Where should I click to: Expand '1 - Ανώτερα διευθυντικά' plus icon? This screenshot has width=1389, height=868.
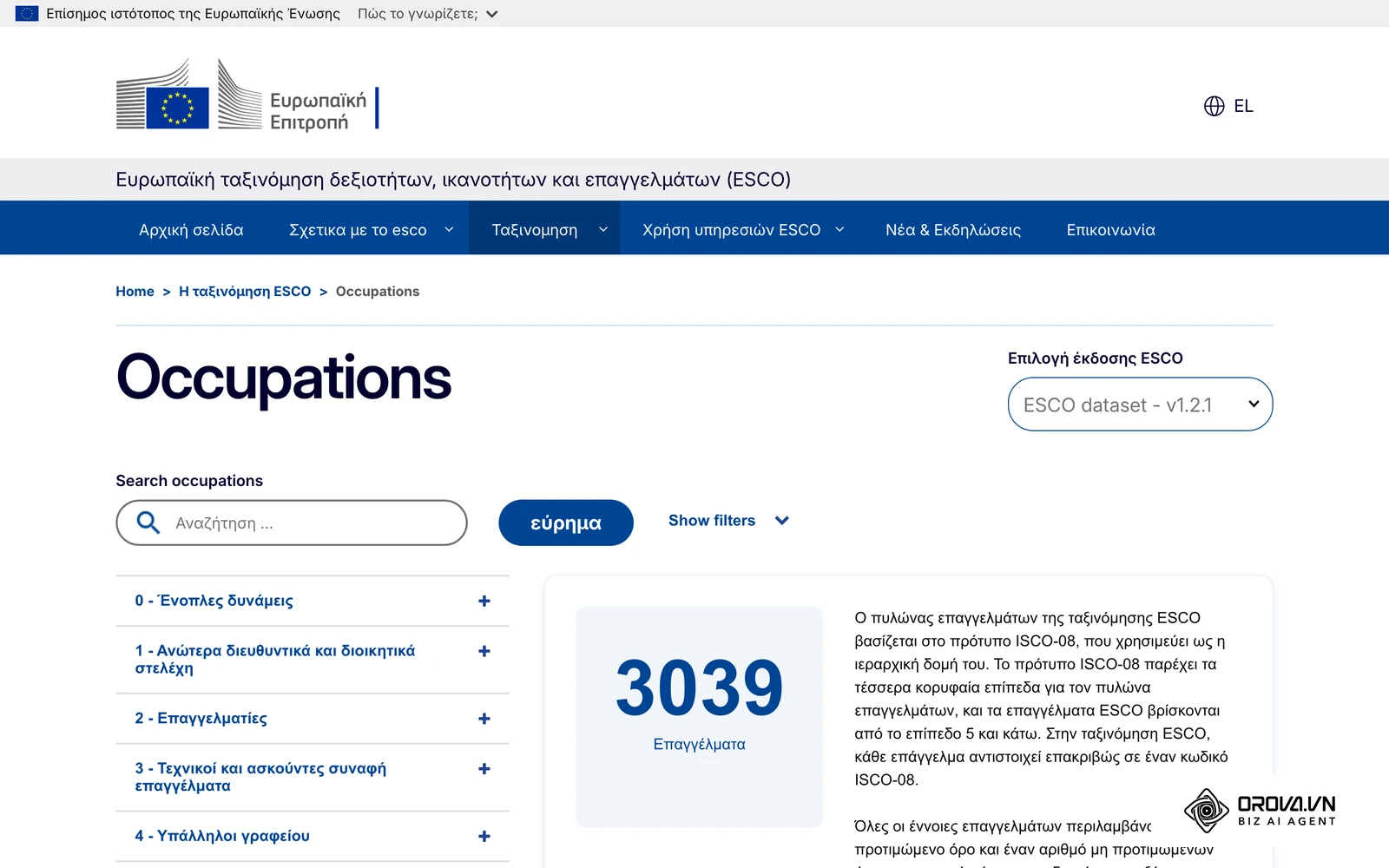pos(484,651)
